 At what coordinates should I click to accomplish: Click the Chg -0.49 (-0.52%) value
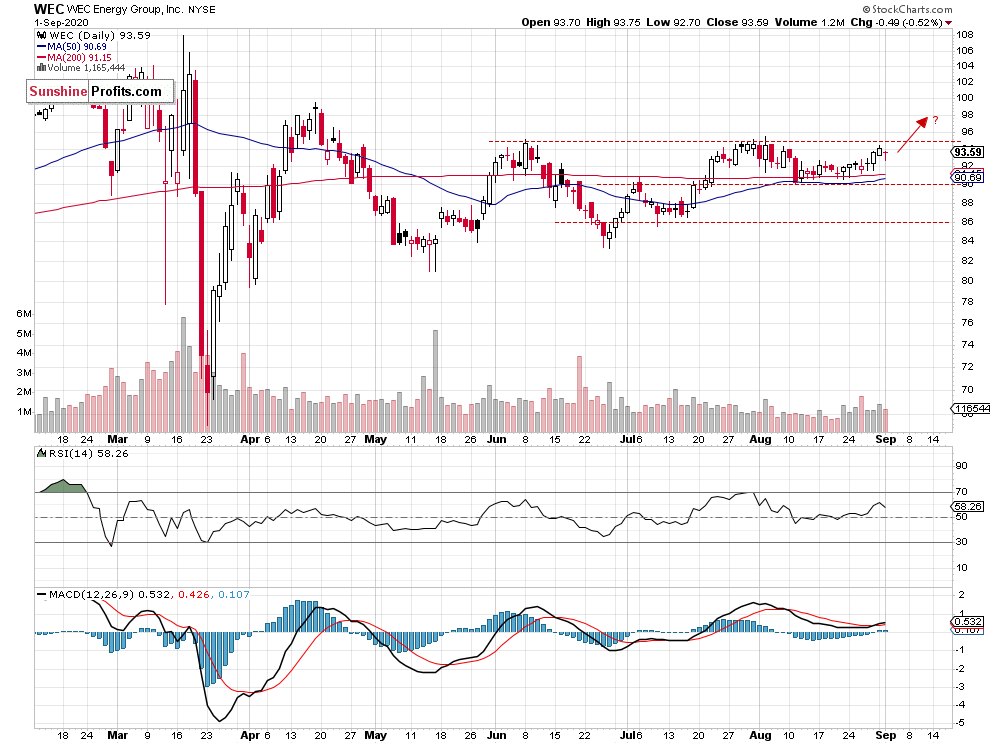(897, 23)
